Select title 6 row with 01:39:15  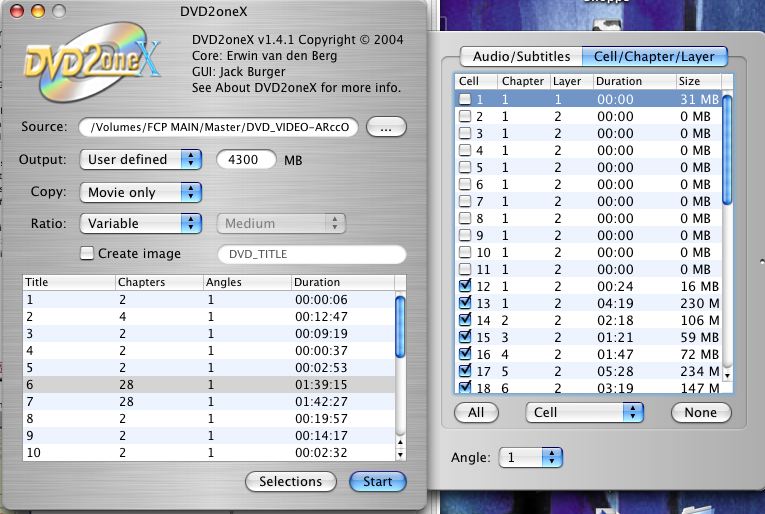pyautogui.click(x=209, y=385)
